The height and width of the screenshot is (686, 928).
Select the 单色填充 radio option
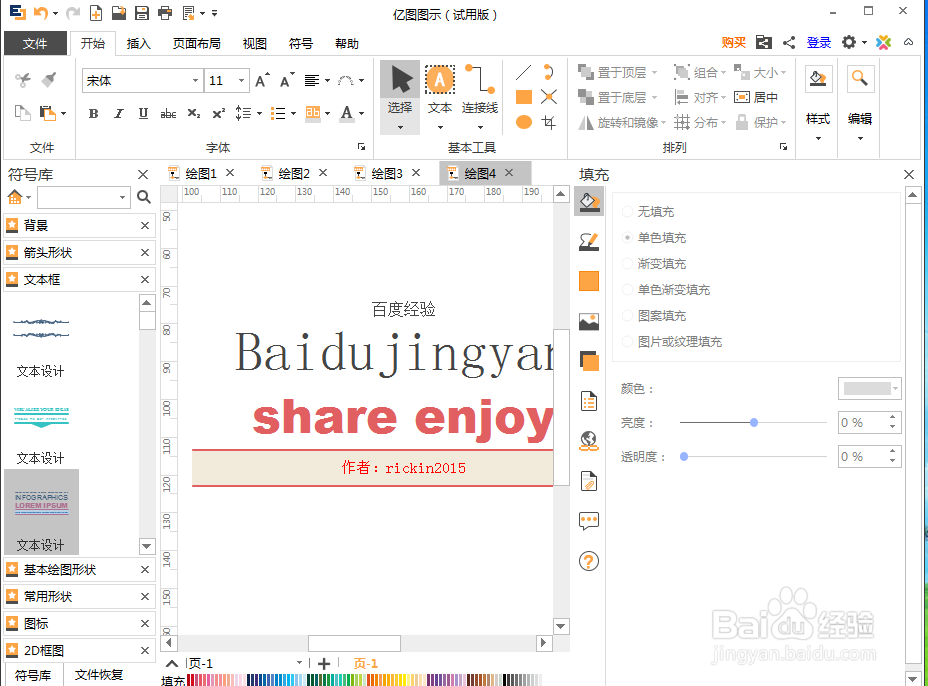pos(628,237)
